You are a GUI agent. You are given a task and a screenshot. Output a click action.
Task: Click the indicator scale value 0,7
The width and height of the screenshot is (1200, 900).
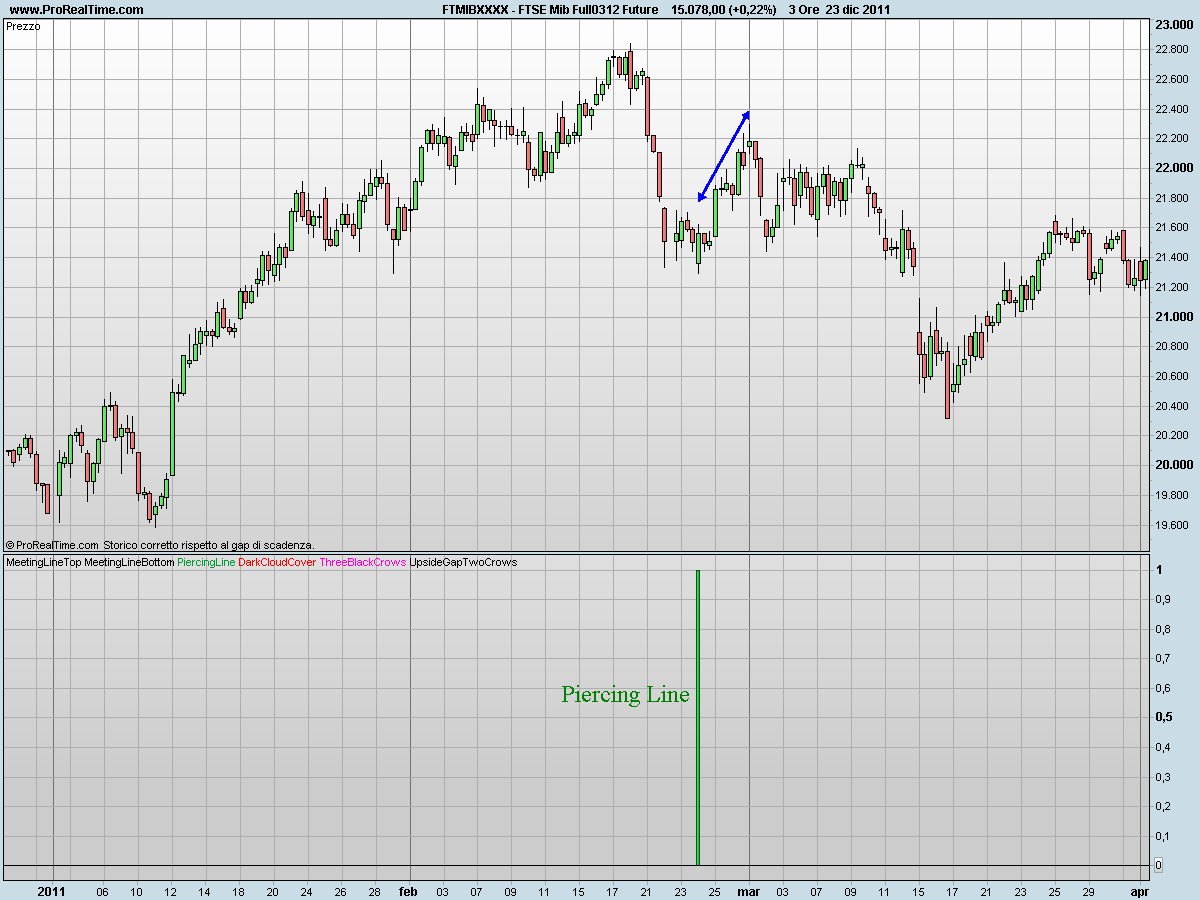[x=1163, y=659]
